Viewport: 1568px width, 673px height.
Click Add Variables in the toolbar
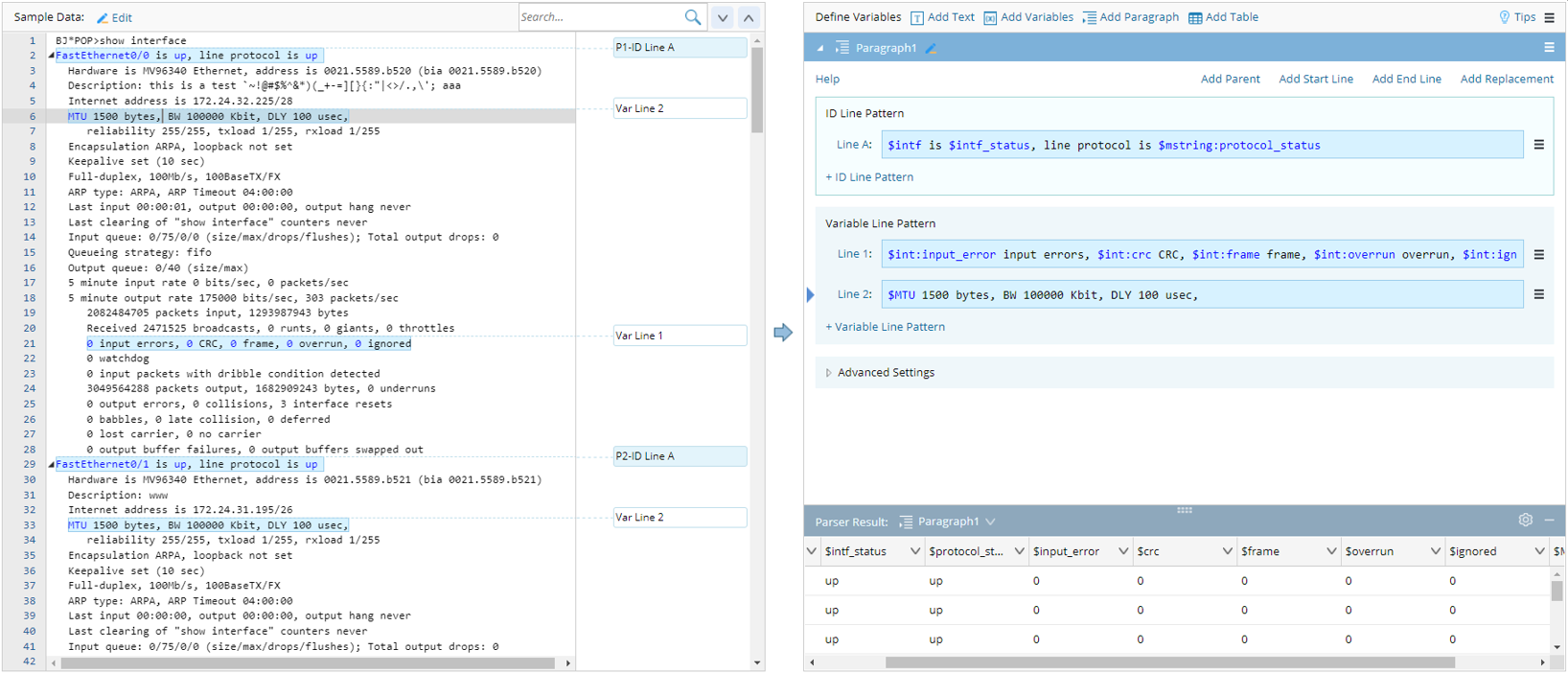[x=1027, y=17]
